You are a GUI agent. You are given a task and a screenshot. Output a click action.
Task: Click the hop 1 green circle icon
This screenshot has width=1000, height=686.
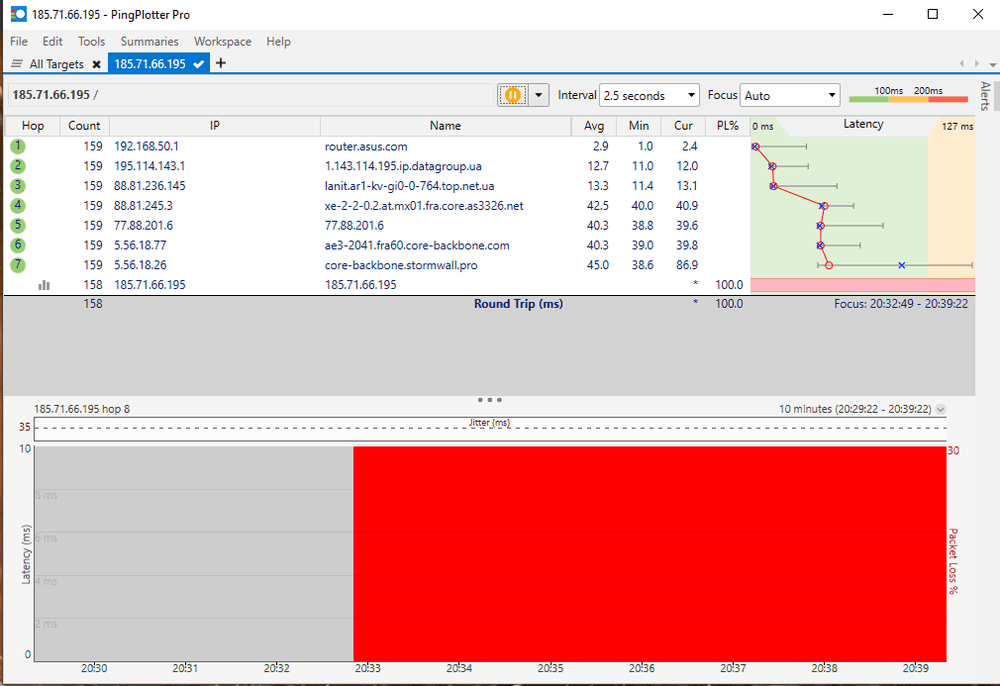[18, 146]
